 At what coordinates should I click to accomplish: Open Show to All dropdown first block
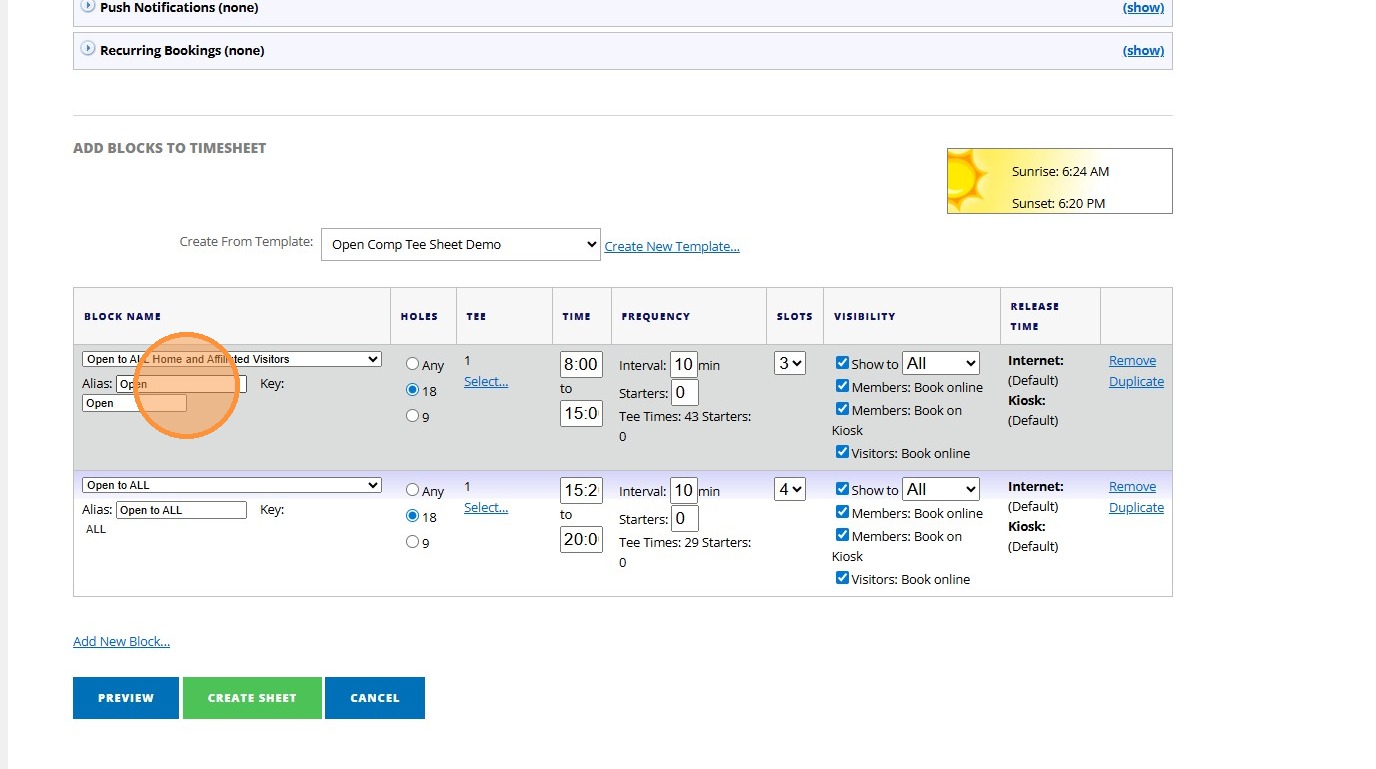[x=940, y=363]
